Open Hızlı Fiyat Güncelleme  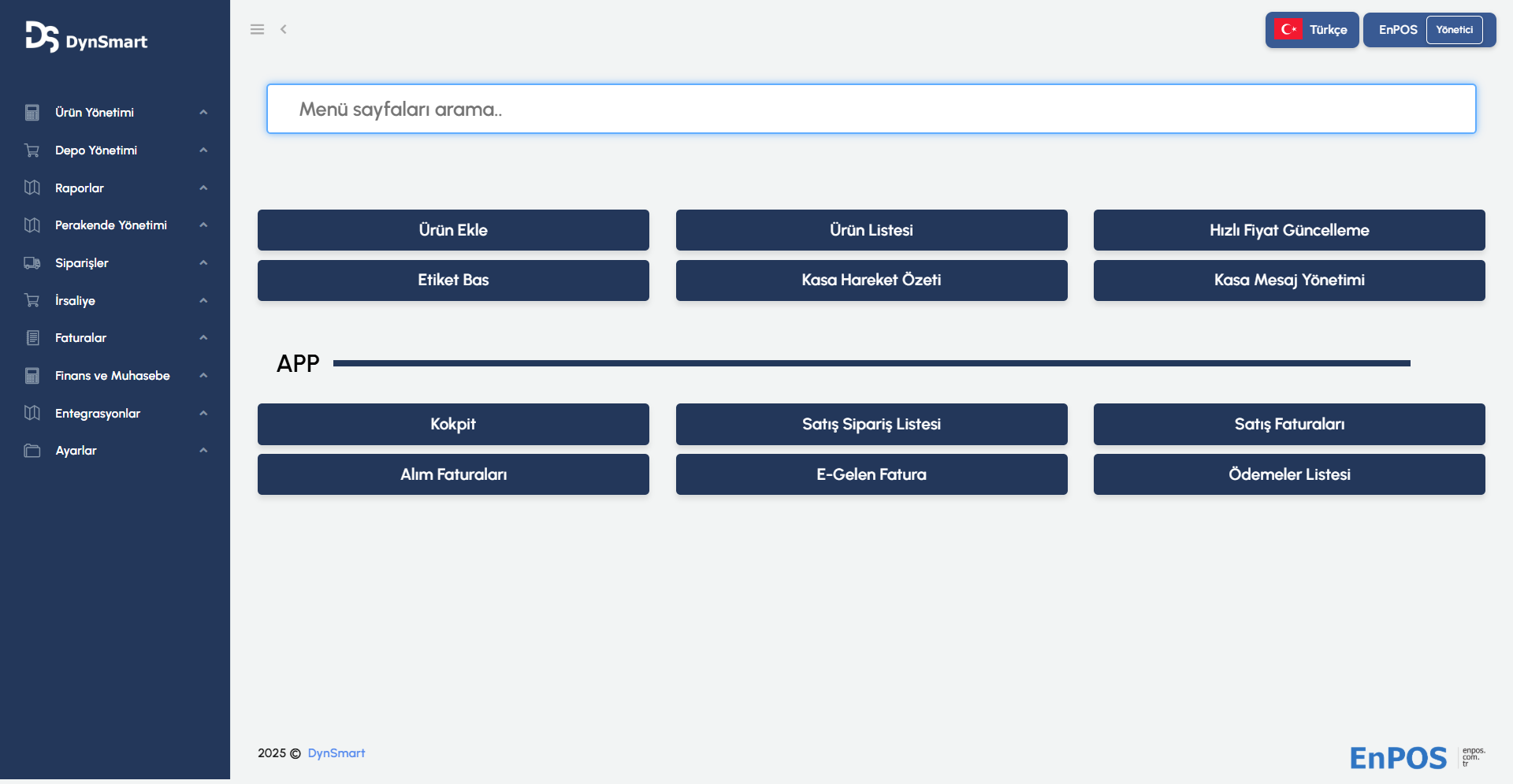pyautogui.click(x=1289, y=230)
